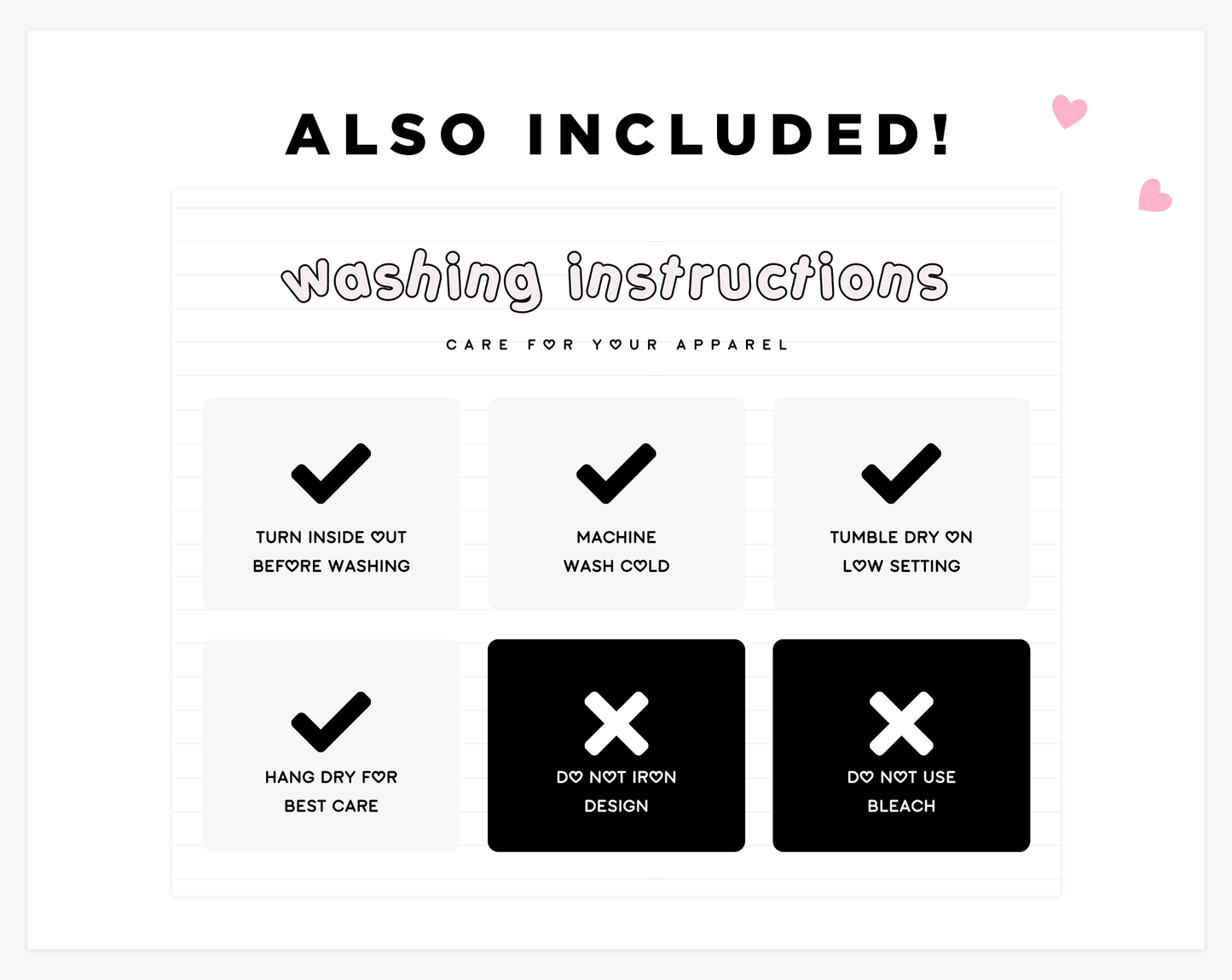
Task: Click the word 'instructions' in outlined title
Action: click(757, 278)
